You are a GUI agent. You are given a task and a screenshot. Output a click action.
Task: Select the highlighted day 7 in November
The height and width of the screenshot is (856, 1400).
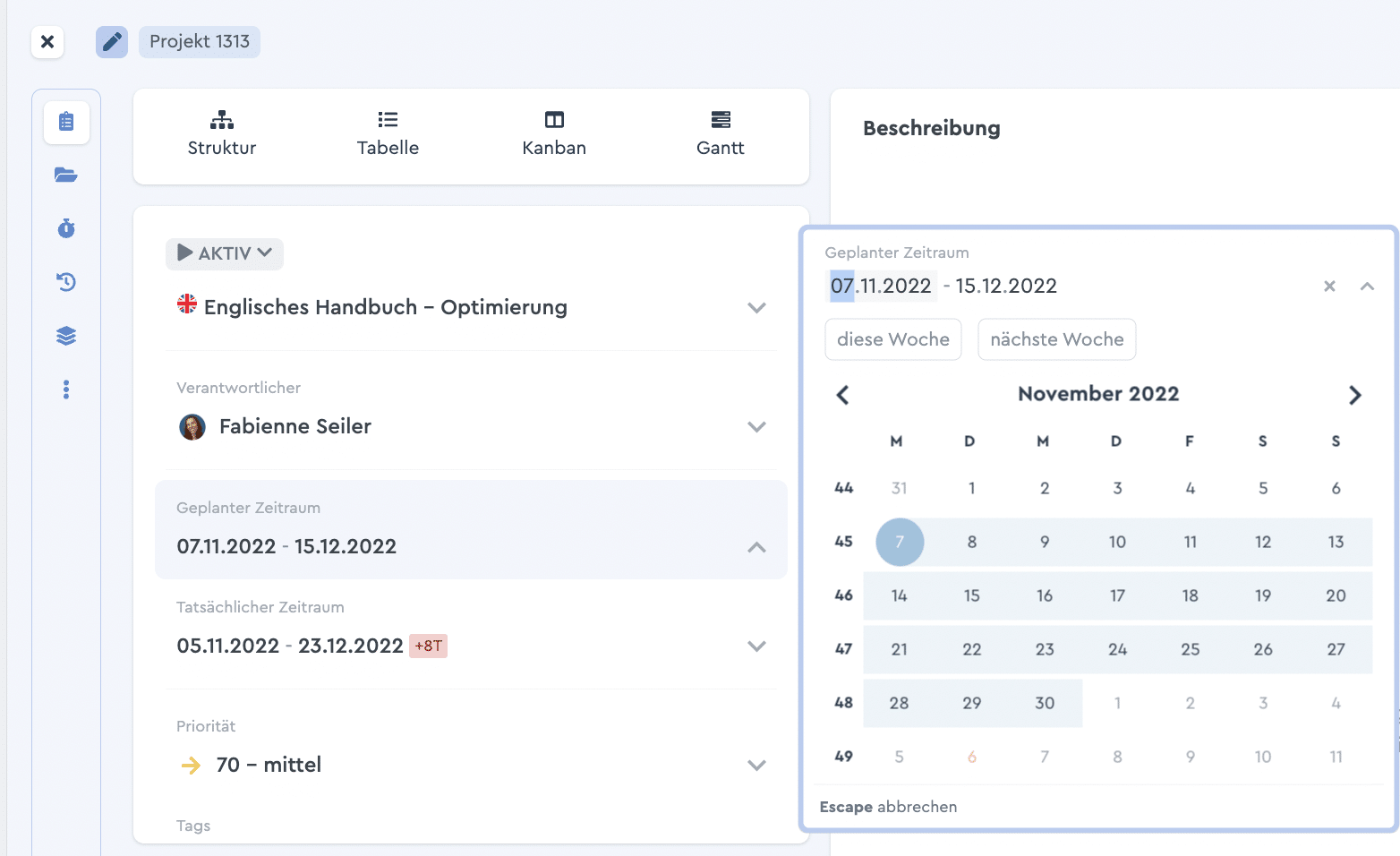tap(900, 542)
